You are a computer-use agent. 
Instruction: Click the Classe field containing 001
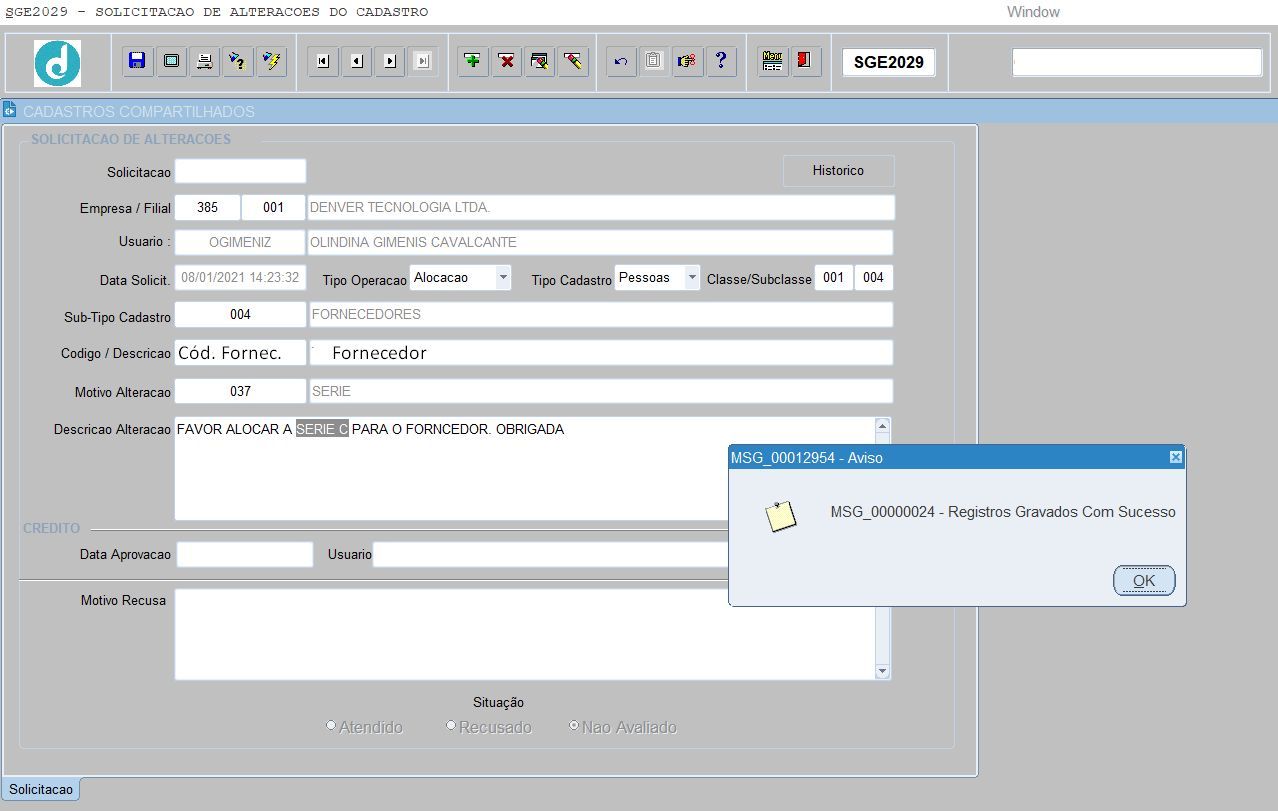tap(834, 278)
